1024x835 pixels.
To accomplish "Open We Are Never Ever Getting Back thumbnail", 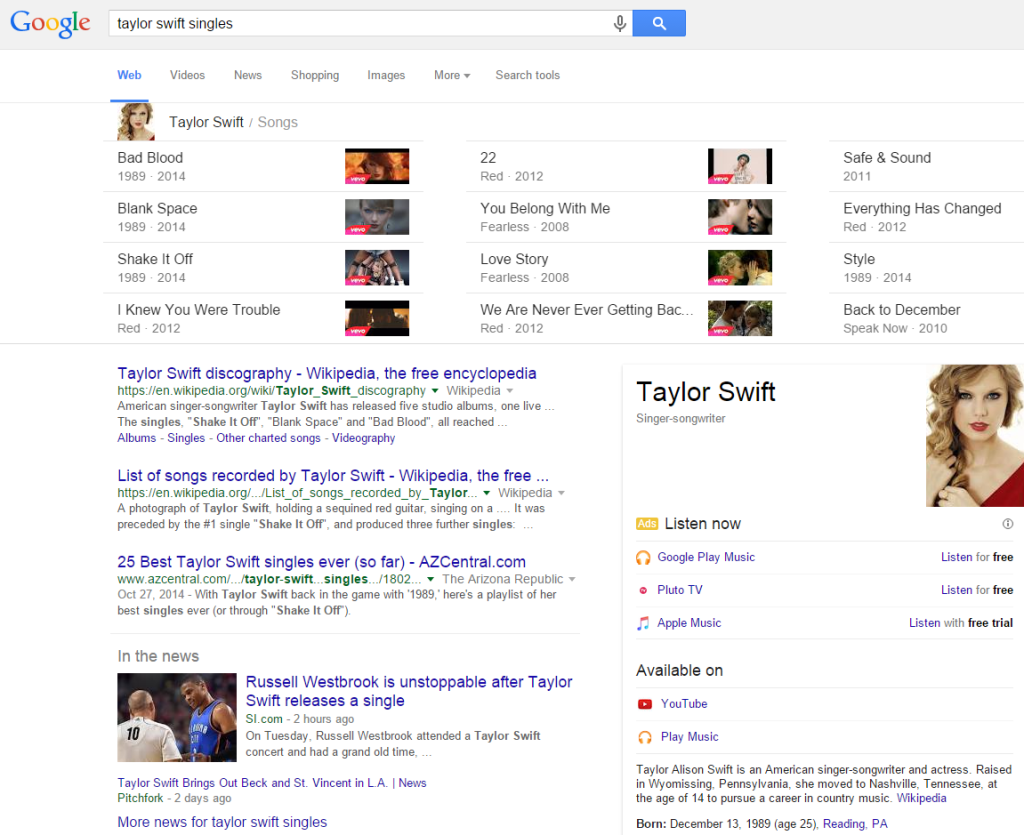I will pyautogui.click(x=740, y=319).
